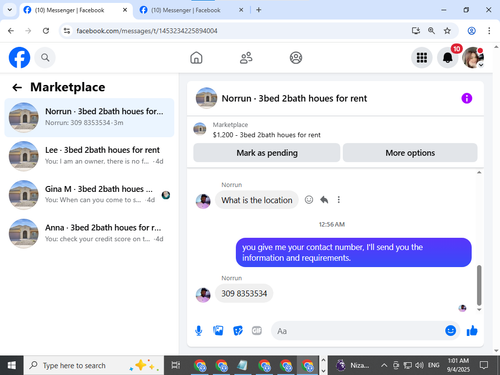Open the Facebook menu grid icon

click(422, 58)
